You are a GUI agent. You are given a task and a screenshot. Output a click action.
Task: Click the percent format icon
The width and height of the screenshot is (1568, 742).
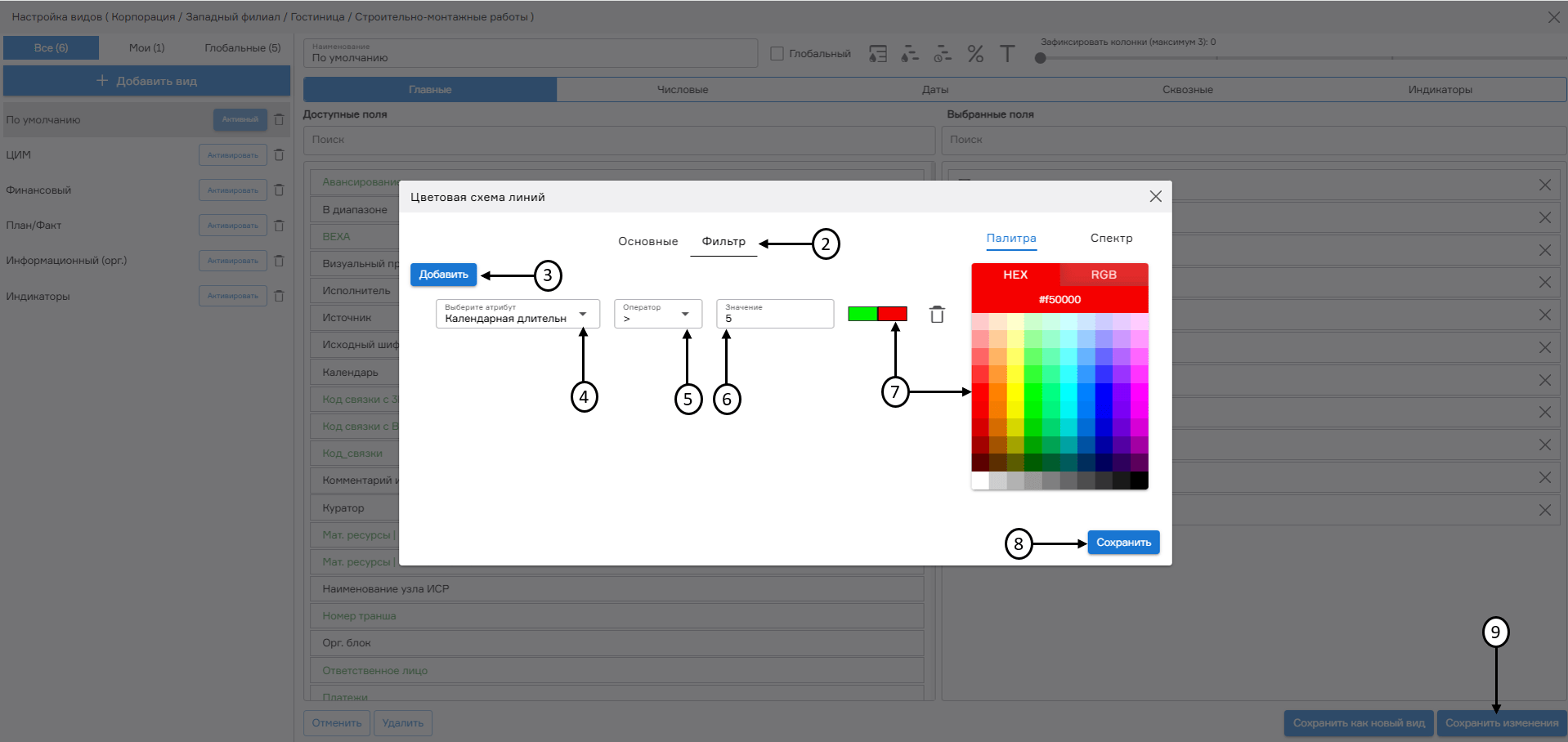point(975,54)
